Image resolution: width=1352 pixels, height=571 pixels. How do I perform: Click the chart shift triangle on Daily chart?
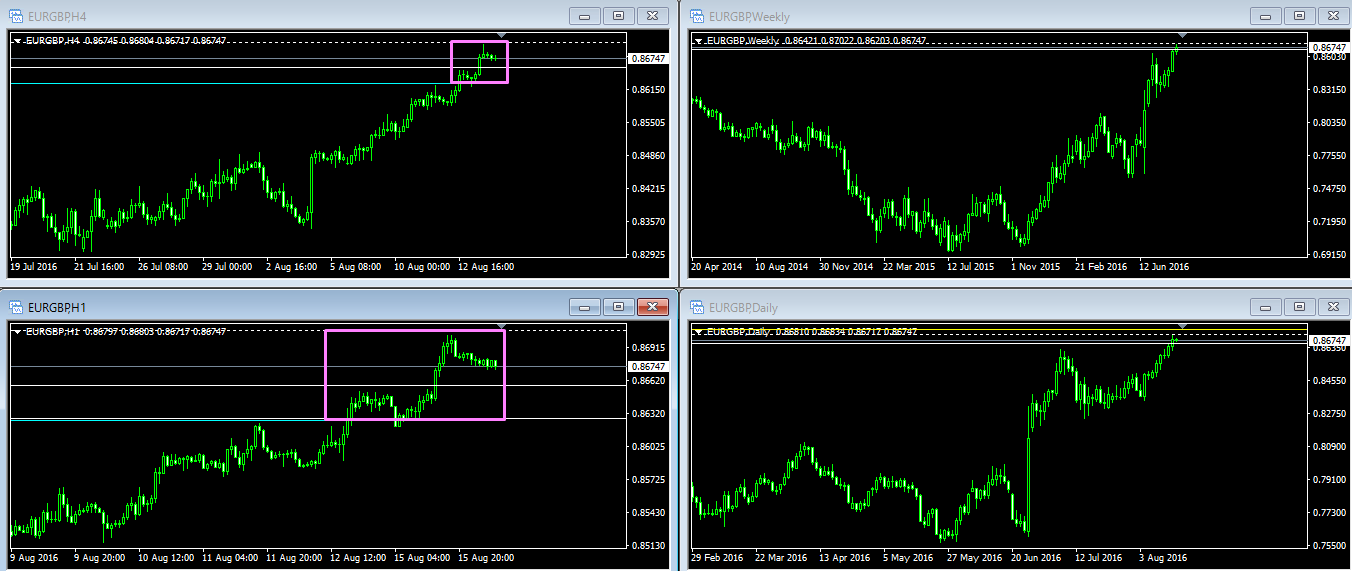1182,327
